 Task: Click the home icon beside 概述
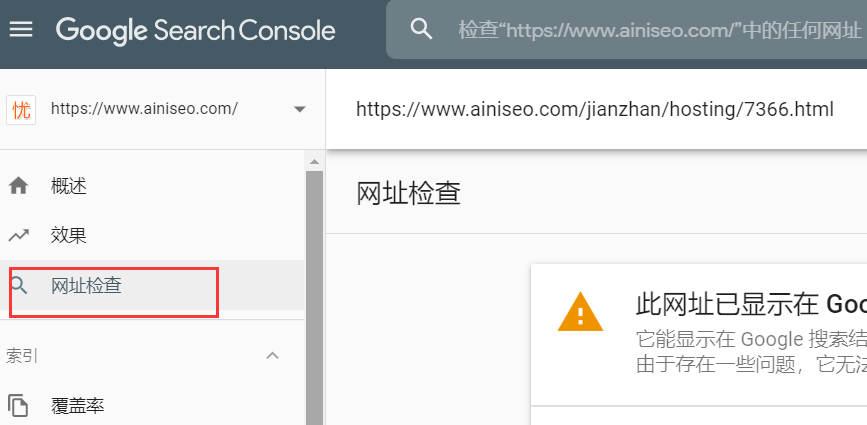(19, 186)
